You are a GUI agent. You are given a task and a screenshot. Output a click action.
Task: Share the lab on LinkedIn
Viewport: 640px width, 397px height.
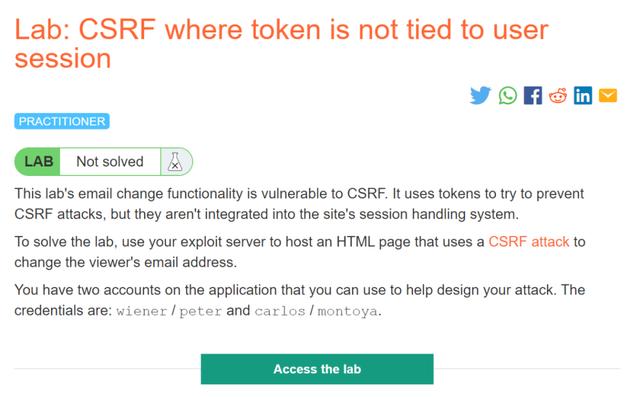pos(583,95)
